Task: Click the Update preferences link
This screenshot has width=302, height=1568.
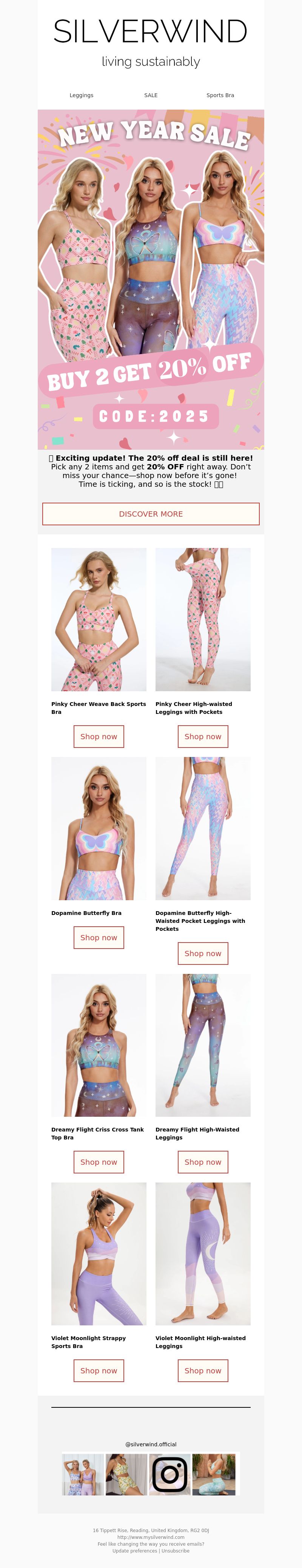Action: tap(135, 1550)
